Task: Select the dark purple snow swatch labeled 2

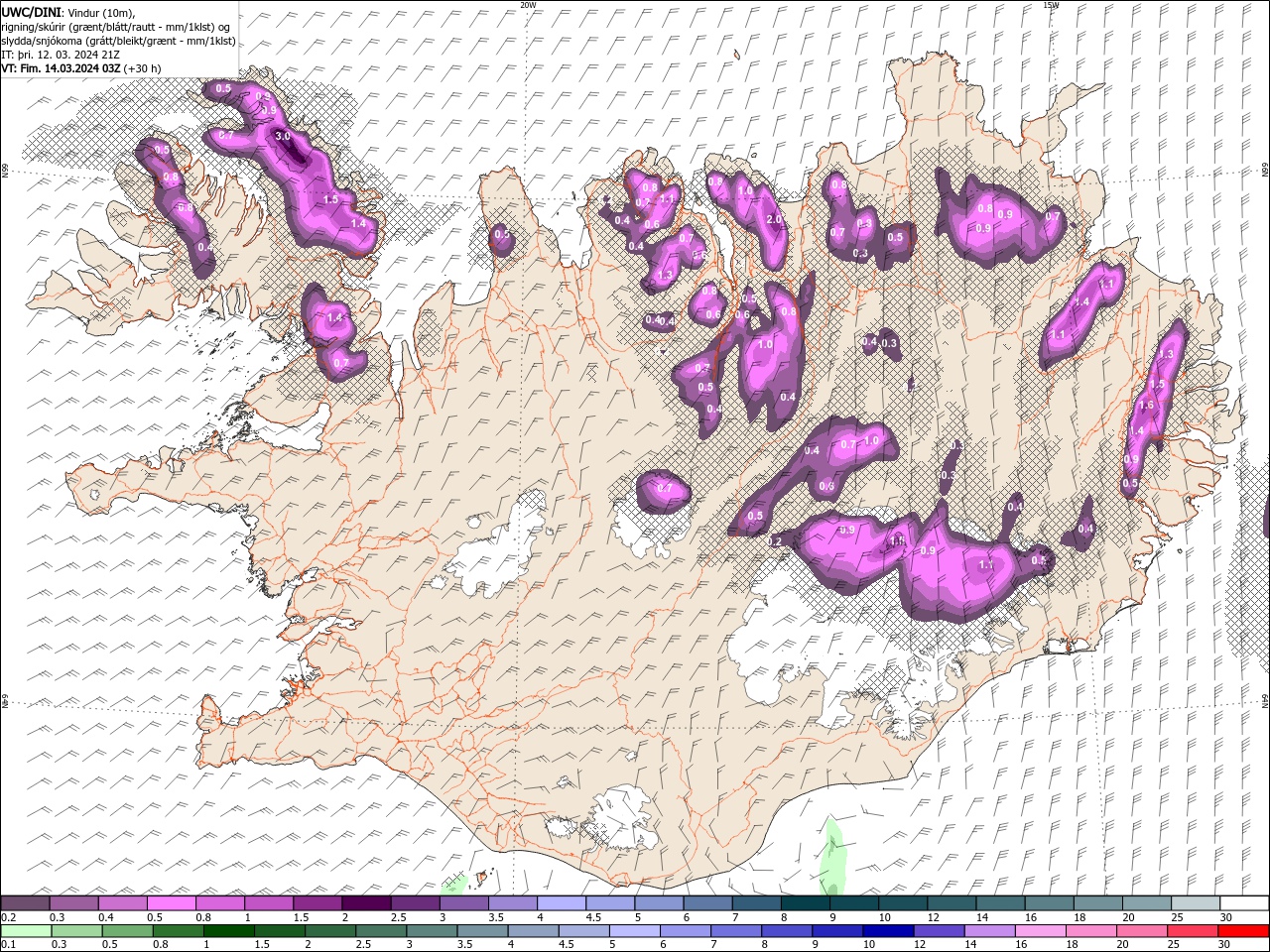Action: tap(365, 903)
